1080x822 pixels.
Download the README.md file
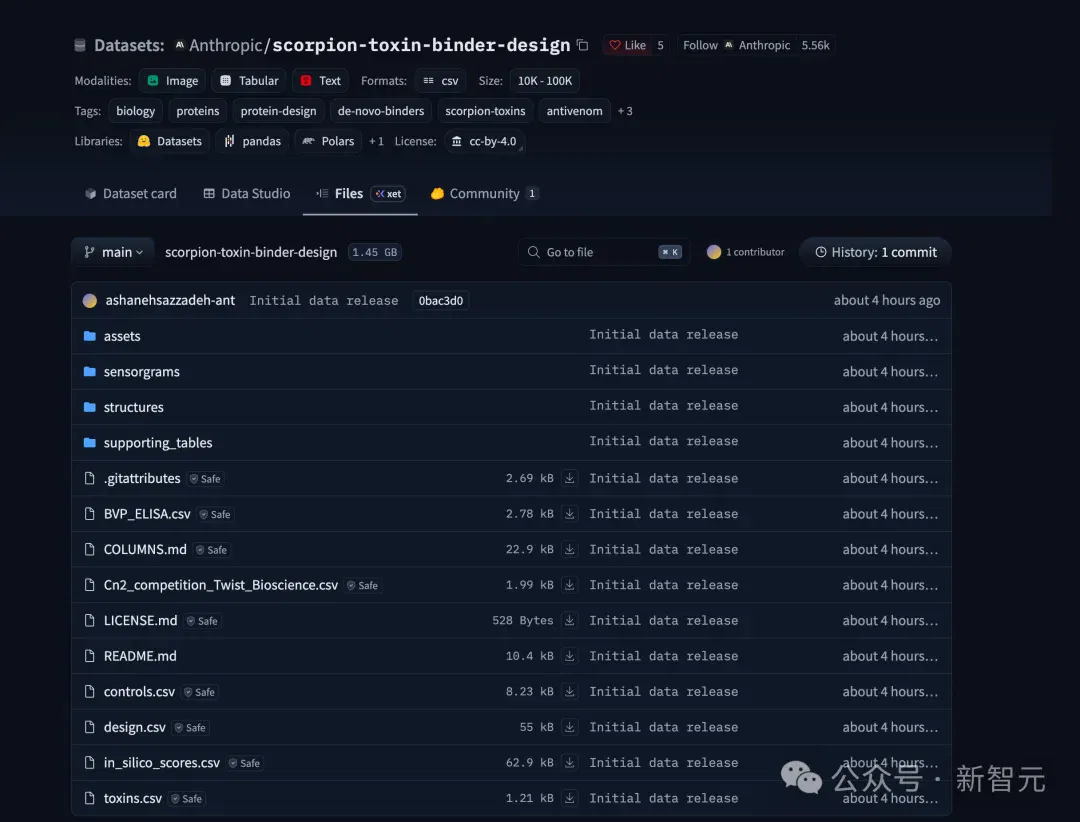click(569, 656)
